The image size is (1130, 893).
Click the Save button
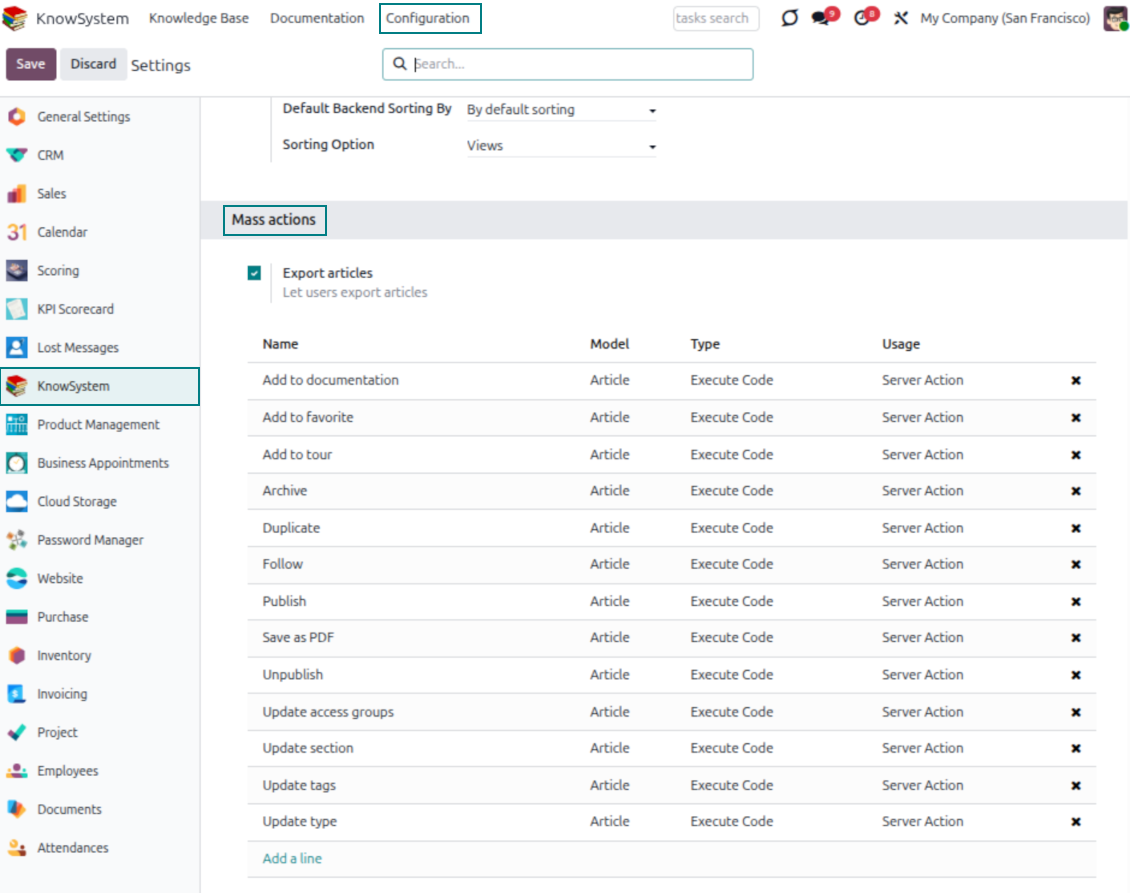pos(31,64)
